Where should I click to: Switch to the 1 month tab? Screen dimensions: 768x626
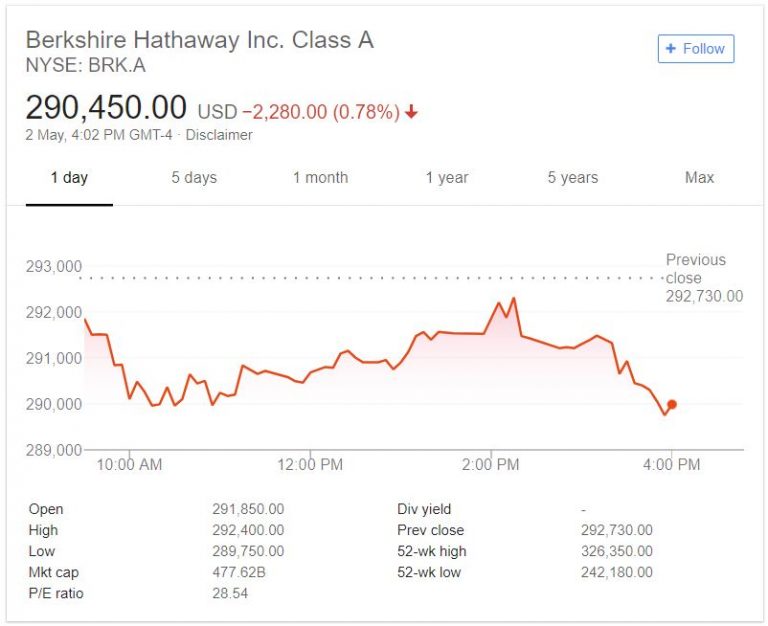tap(320, 178)
